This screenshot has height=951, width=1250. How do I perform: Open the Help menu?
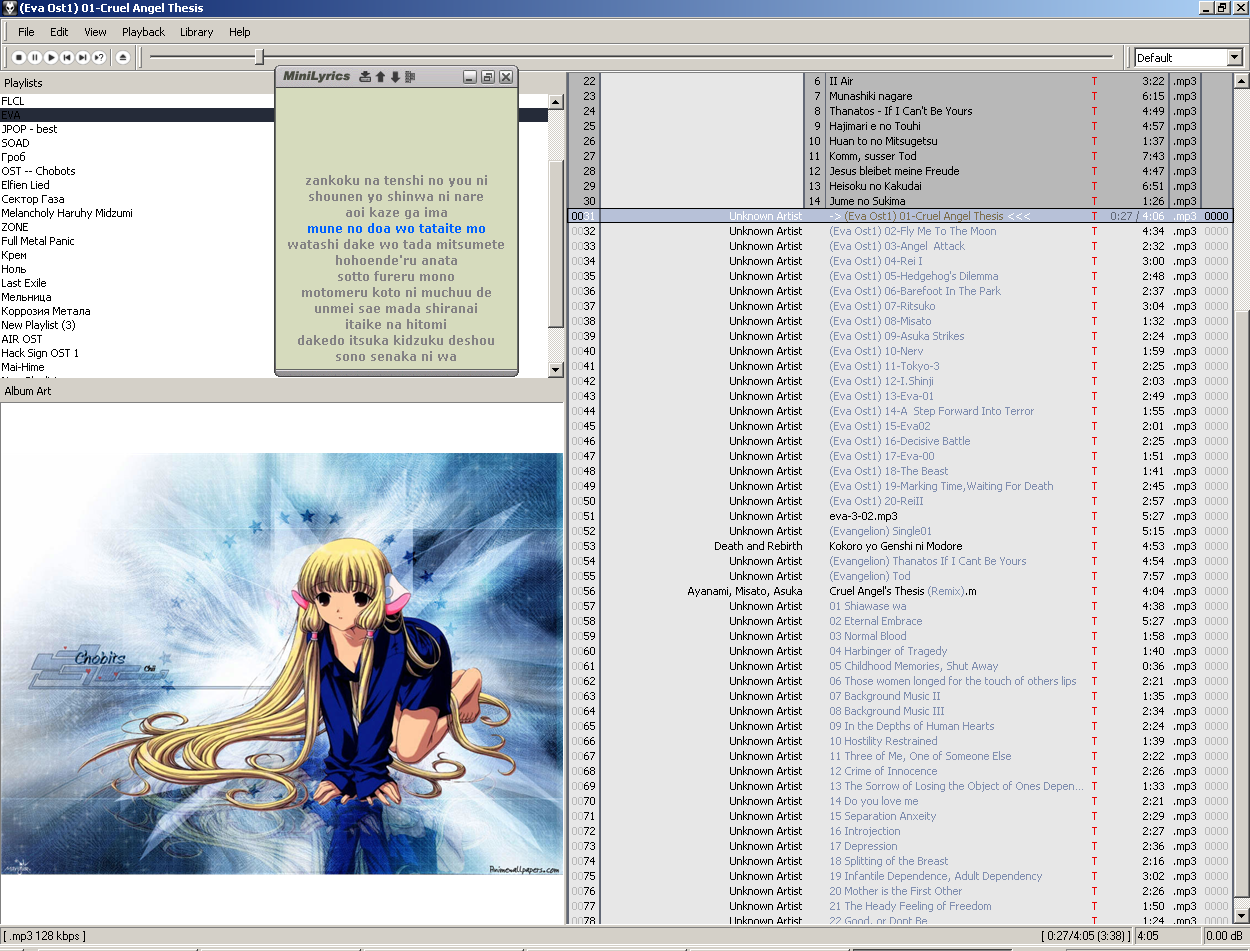click(239, 32)
